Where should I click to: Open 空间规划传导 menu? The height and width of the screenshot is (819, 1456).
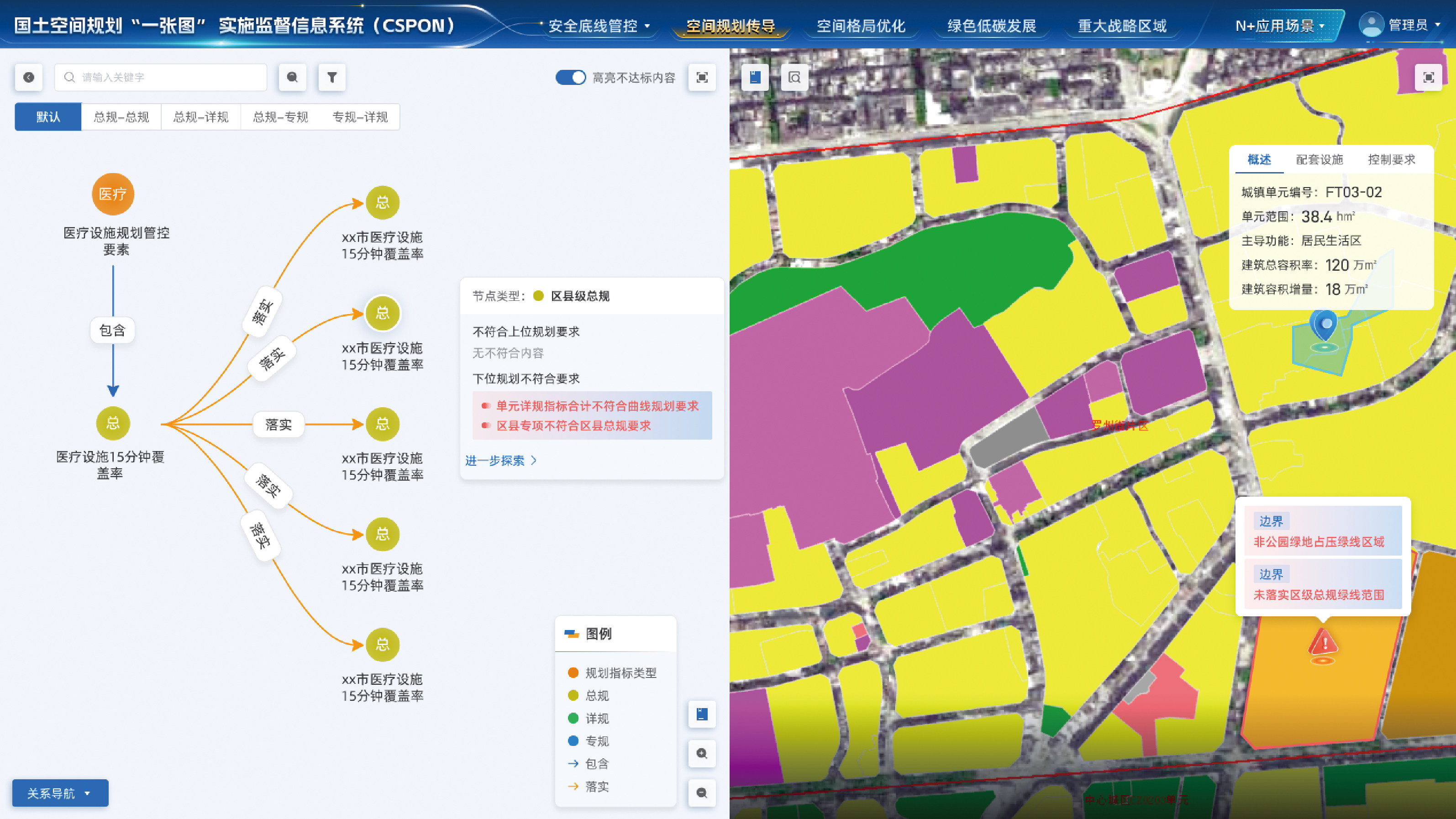tap(730, 26)
